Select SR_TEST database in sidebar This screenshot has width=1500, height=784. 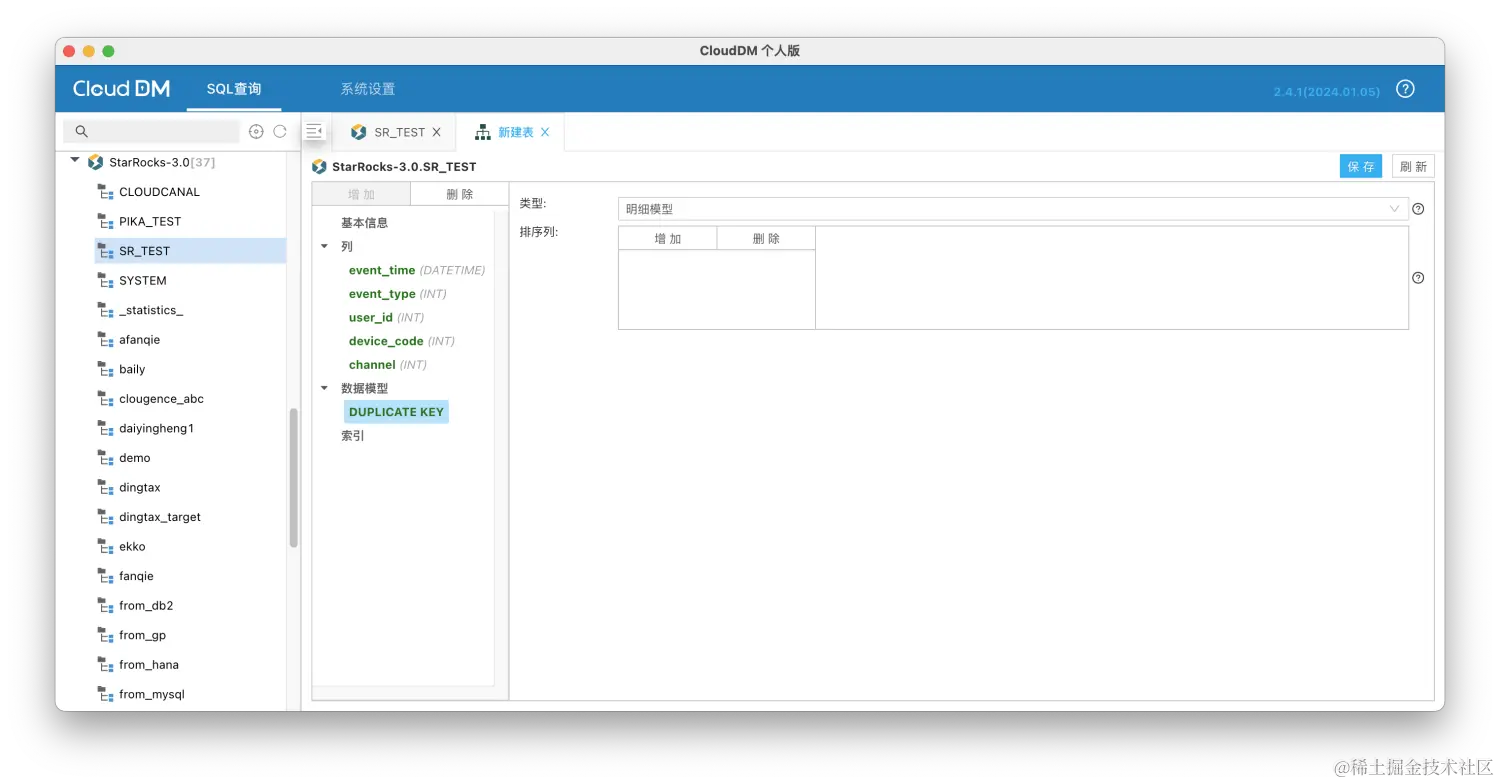pos(190,251)
